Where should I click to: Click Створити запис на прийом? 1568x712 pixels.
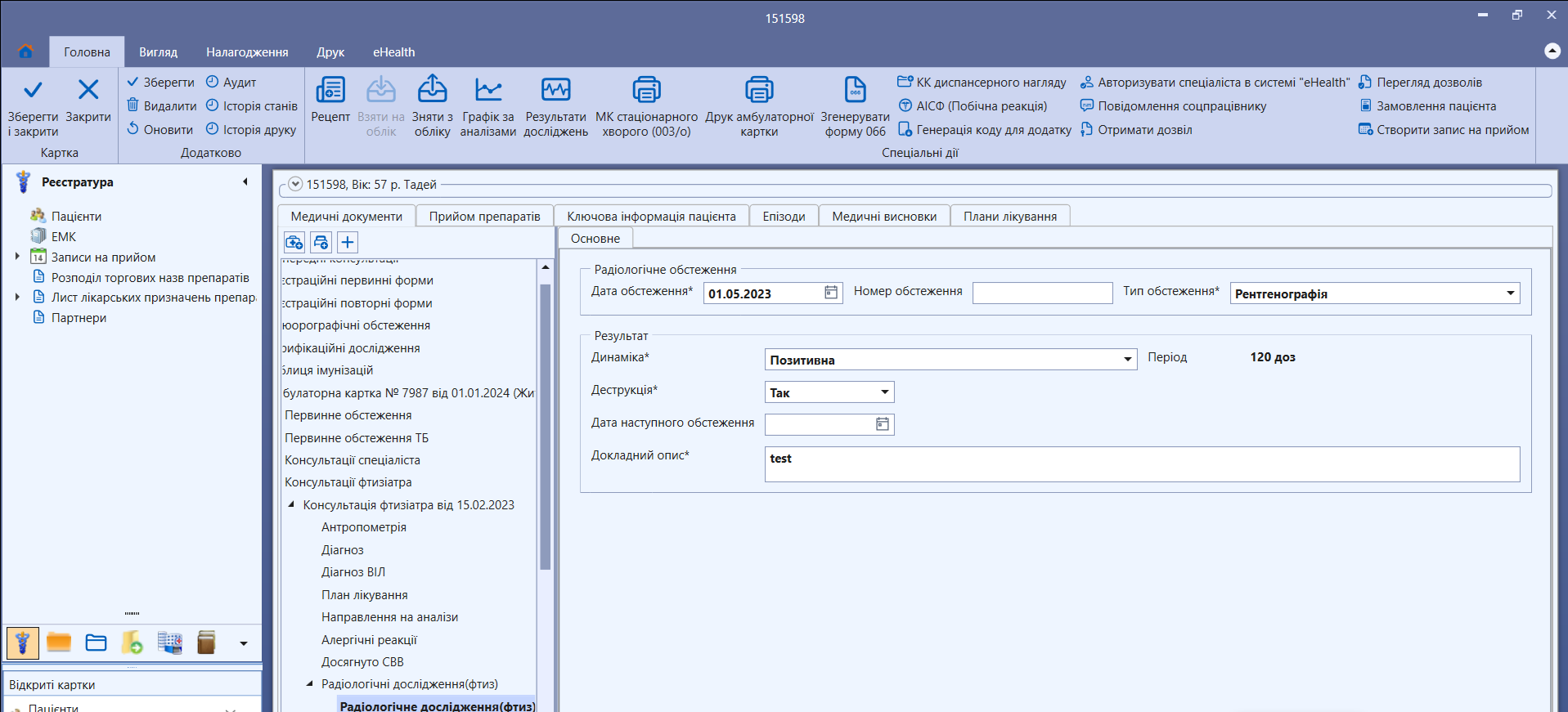tap(1444, 129)
